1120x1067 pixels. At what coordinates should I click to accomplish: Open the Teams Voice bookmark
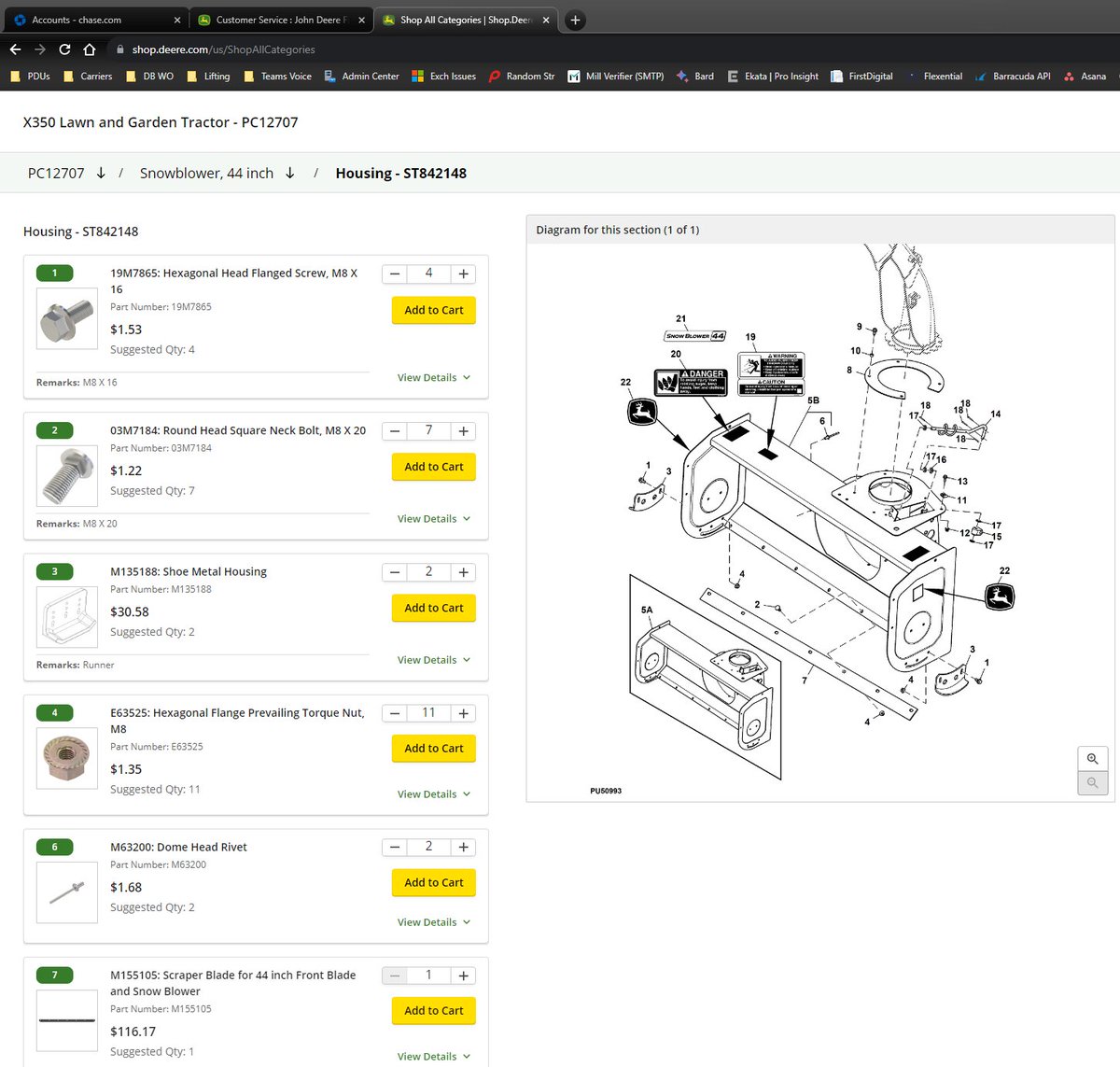click(x=277, y=77)
